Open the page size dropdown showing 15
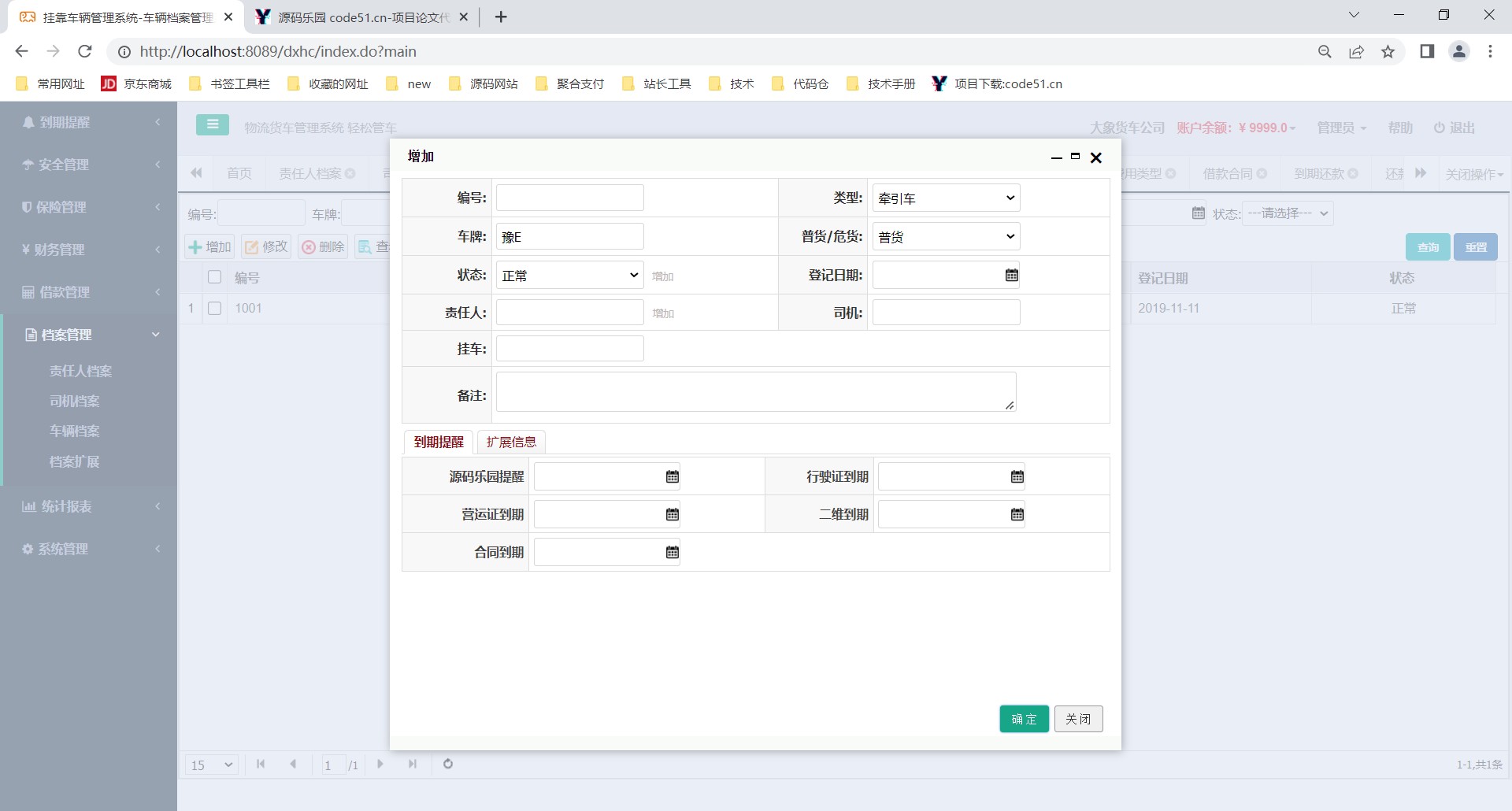 click(x=211, y=765)
